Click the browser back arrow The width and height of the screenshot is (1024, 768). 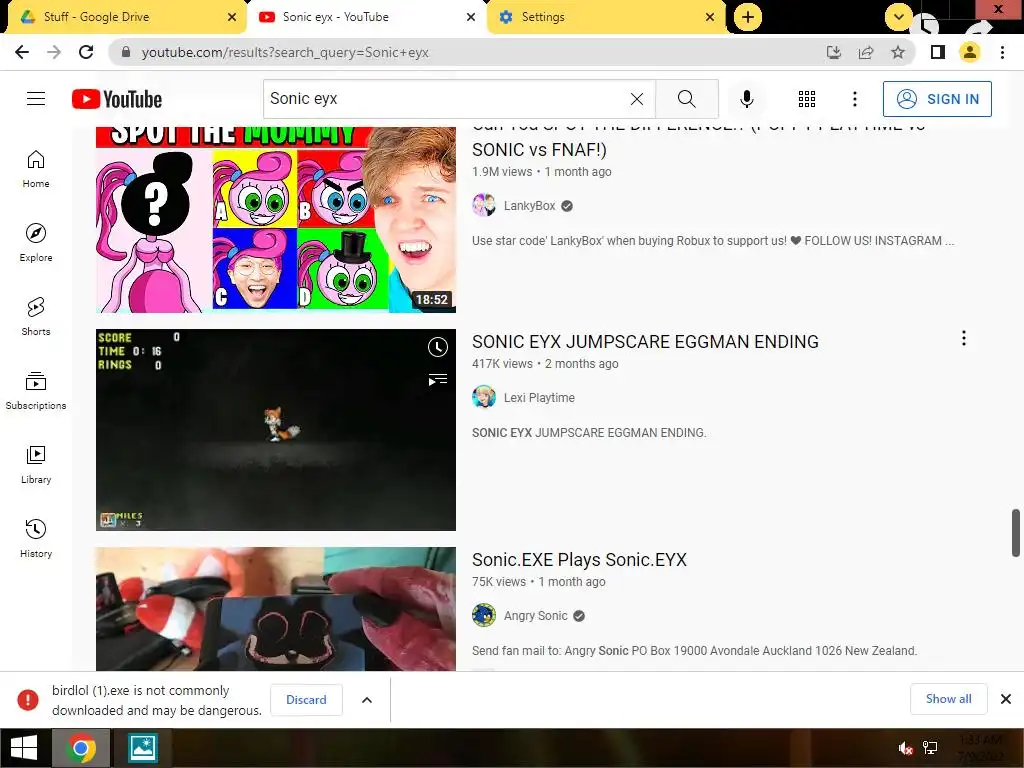[22, 52]
